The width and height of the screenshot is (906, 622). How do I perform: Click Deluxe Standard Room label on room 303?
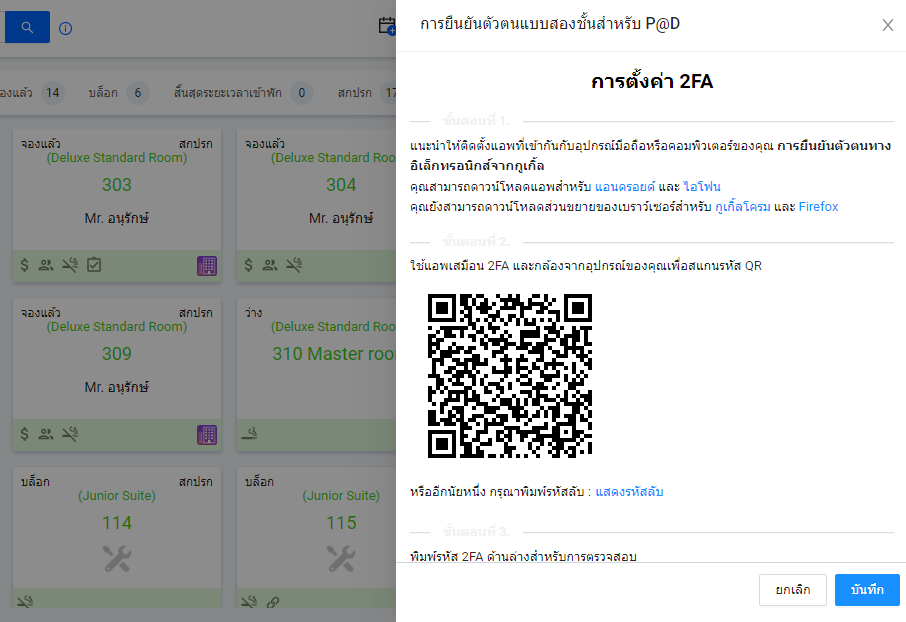click(117, 158)
